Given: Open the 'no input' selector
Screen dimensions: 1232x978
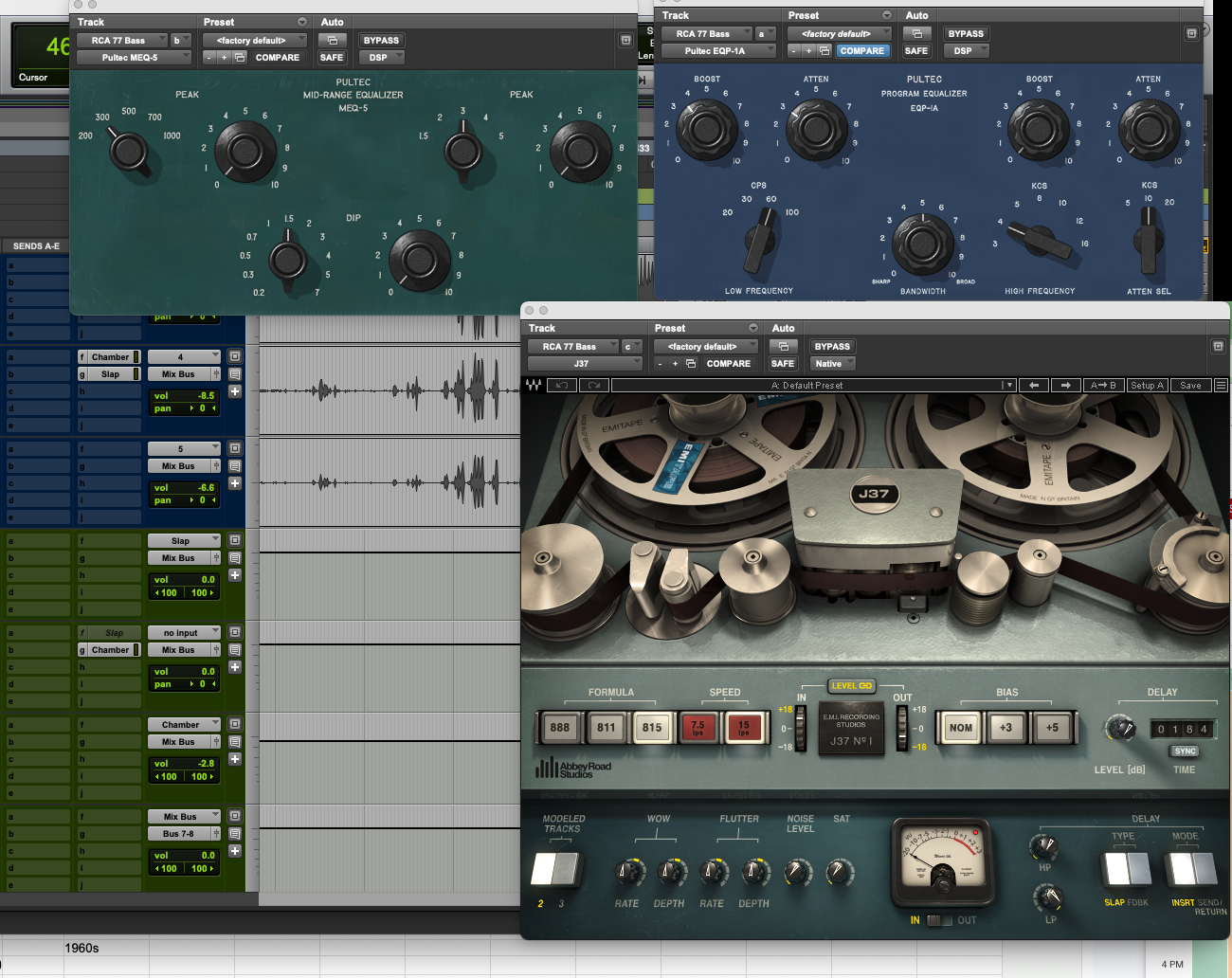Looking at the screenshot, I should (184, 632).
